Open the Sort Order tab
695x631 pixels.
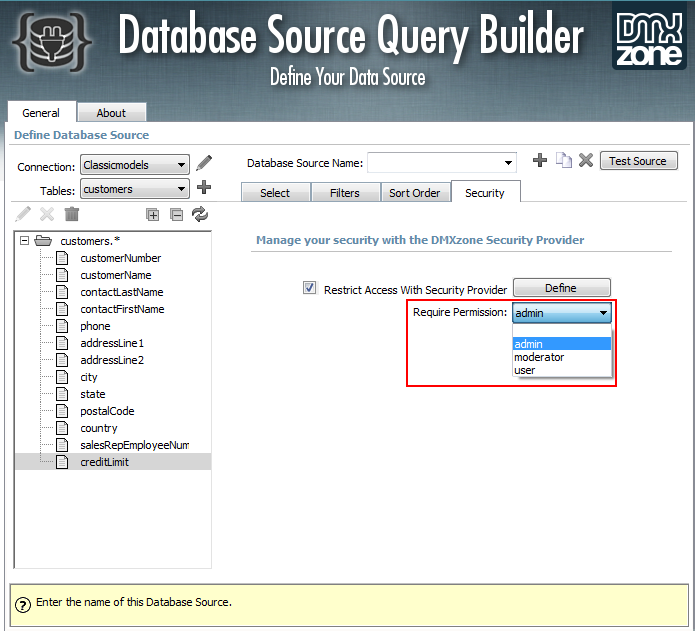[415, 193]
